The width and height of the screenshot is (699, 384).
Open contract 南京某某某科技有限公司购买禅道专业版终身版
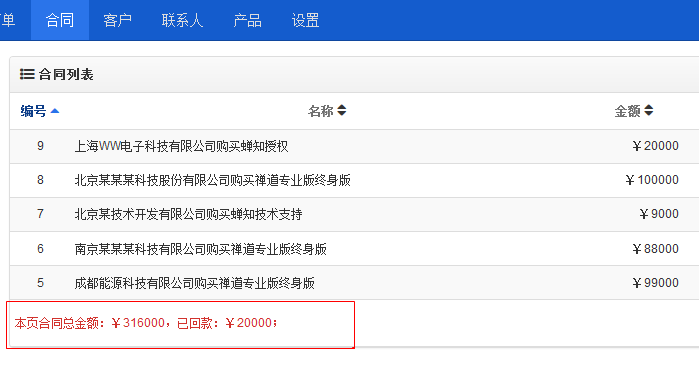coord(200,249)
